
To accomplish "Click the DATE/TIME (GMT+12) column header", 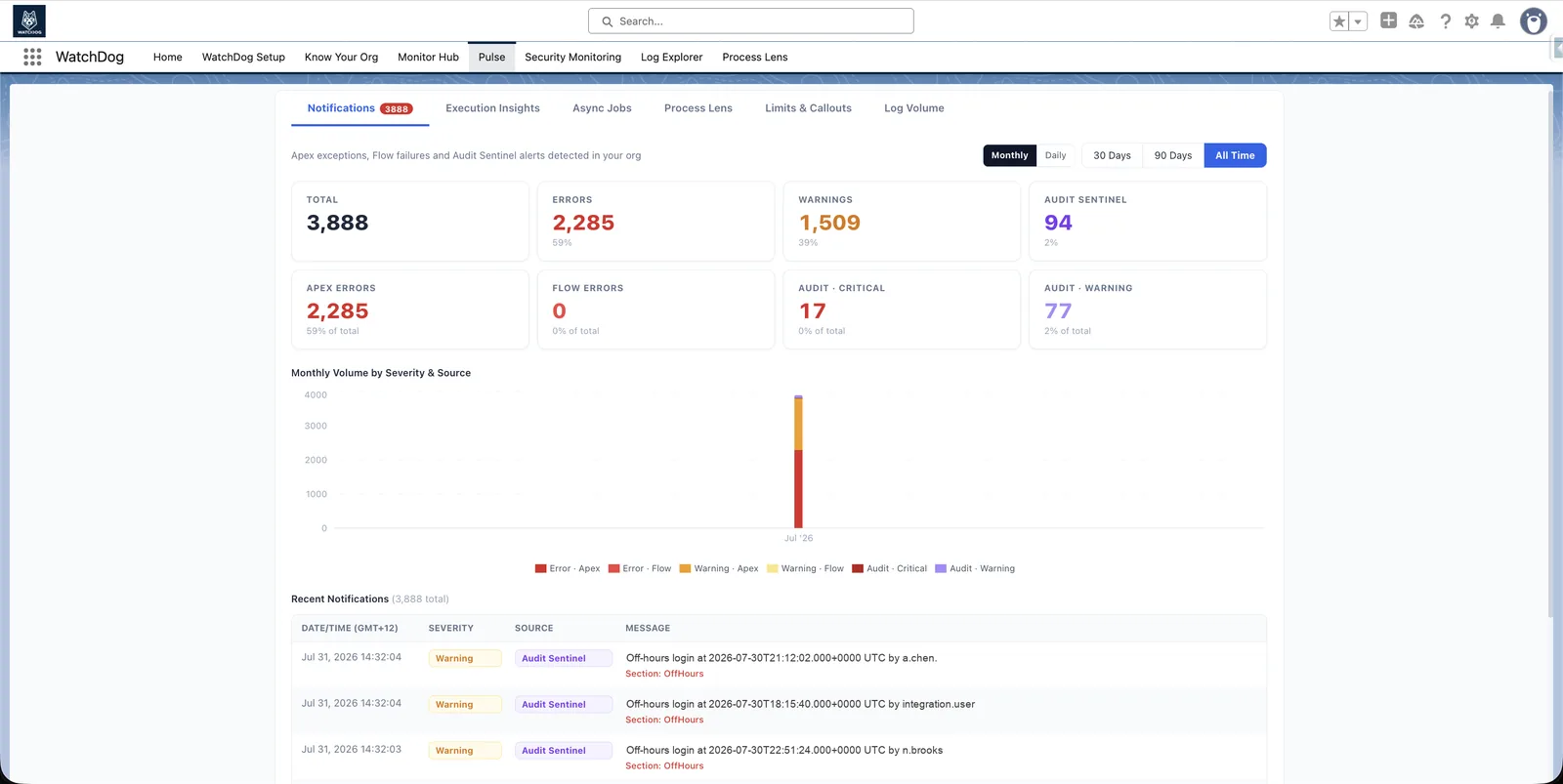I will (350, 628).
